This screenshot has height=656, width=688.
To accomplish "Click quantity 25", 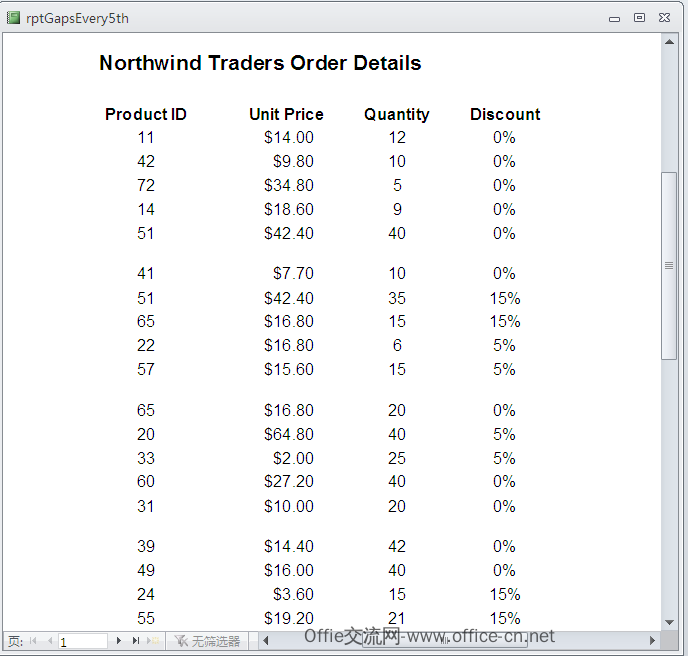I will coord(397,458).
